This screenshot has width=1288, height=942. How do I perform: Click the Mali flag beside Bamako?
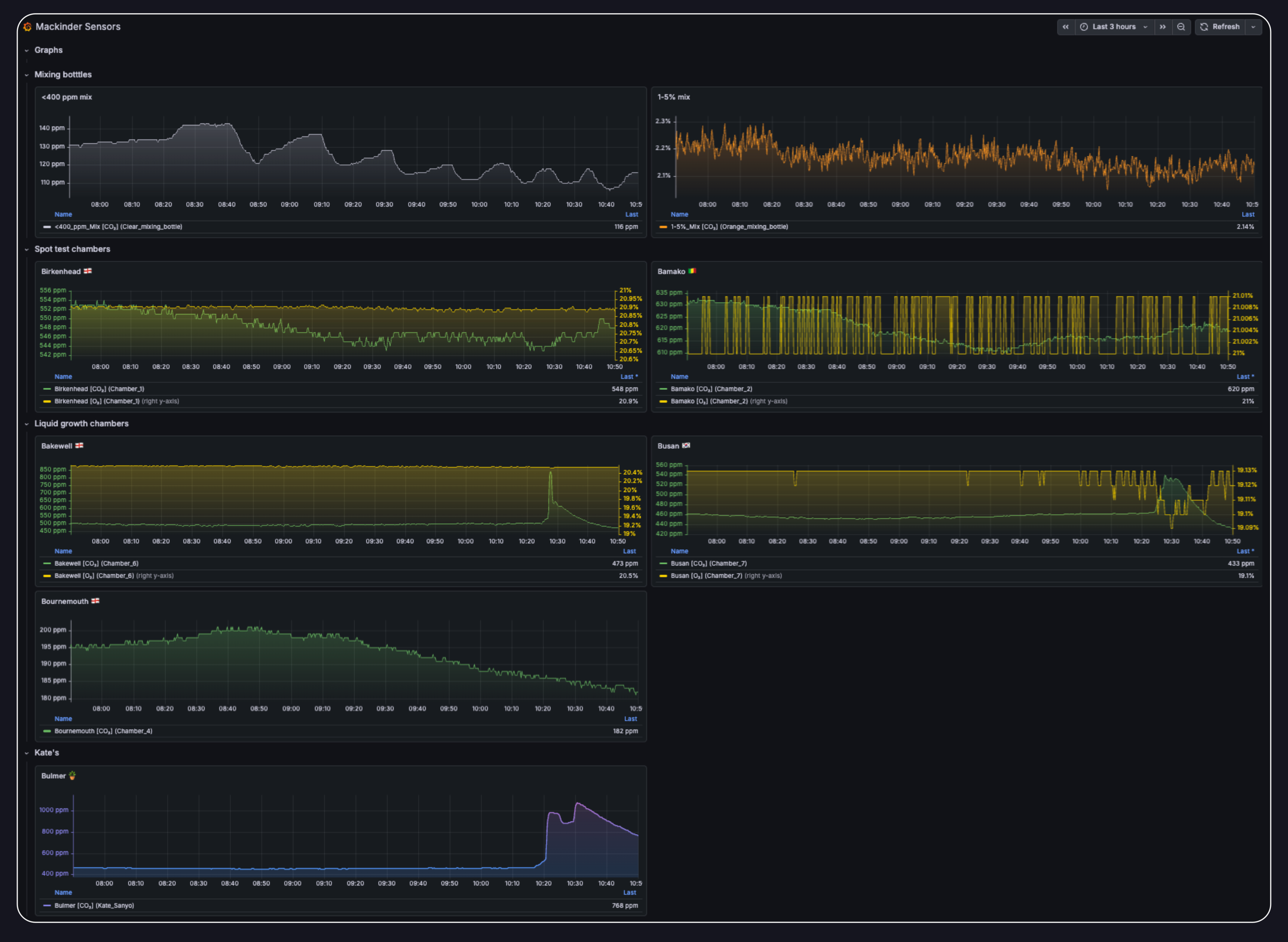coord(692,272)
